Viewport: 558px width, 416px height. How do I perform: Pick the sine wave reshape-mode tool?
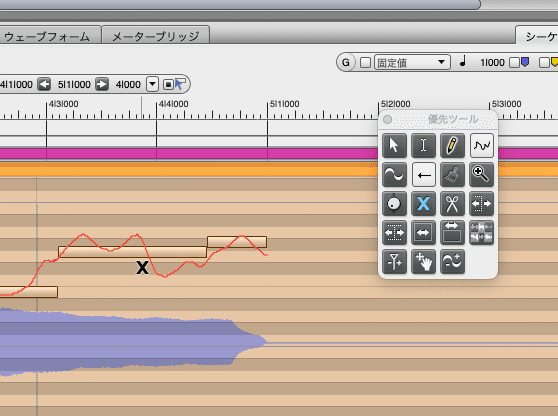pos(394,175)
